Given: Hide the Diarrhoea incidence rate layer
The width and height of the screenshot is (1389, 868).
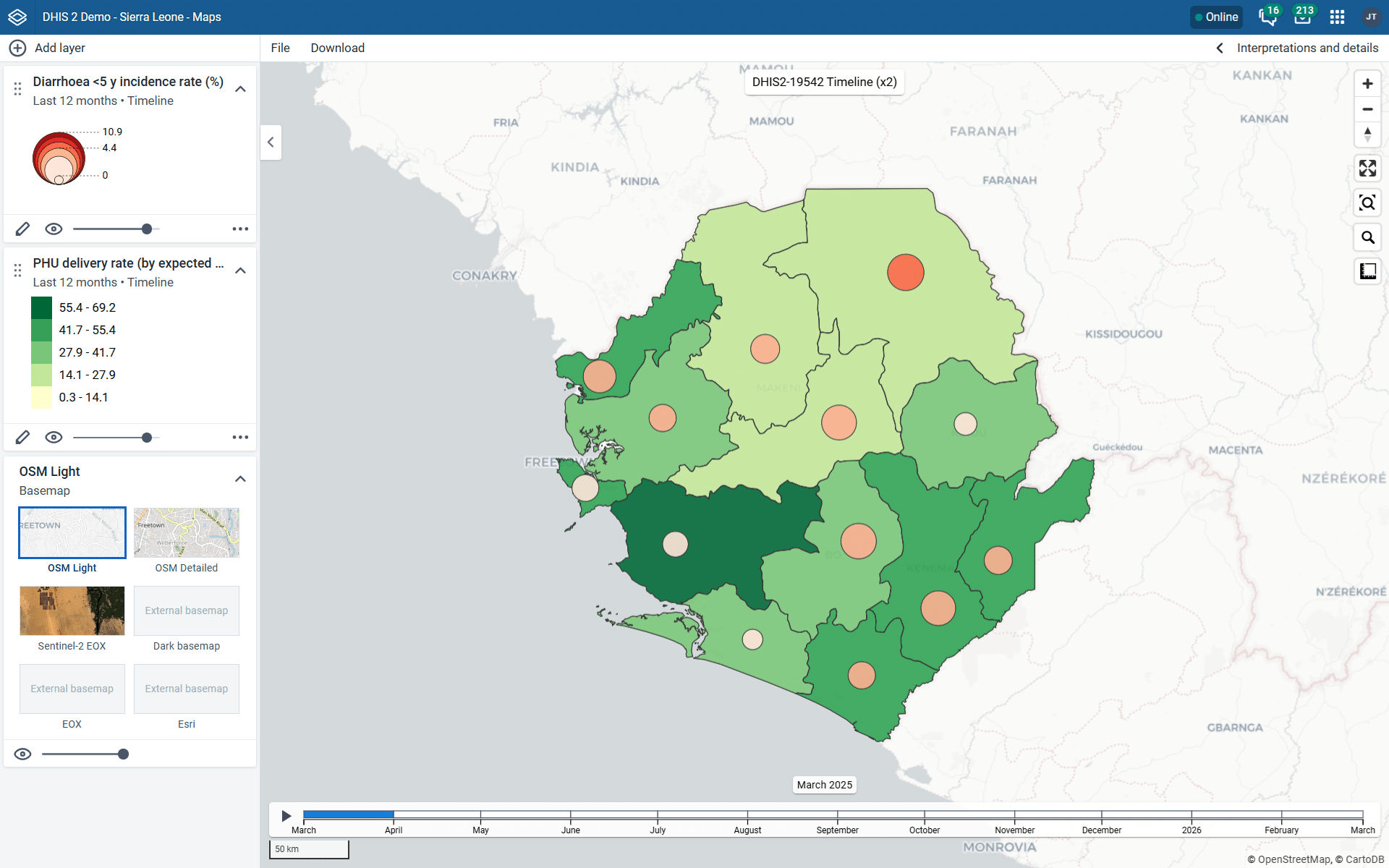Looking at the screenshot, I should [x=54, y=229].
